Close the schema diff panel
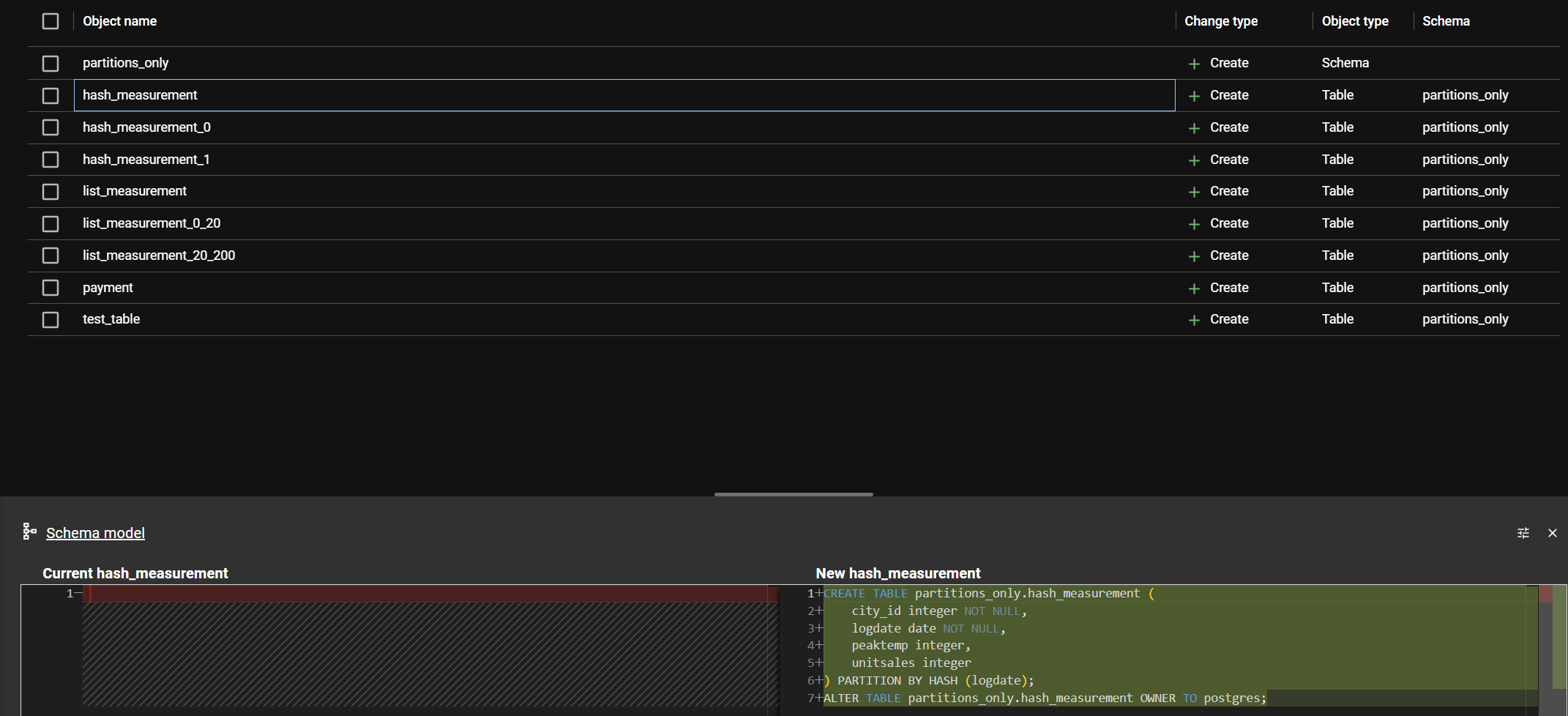Viewport: 1568px width, 716px height. [1552, 533]
